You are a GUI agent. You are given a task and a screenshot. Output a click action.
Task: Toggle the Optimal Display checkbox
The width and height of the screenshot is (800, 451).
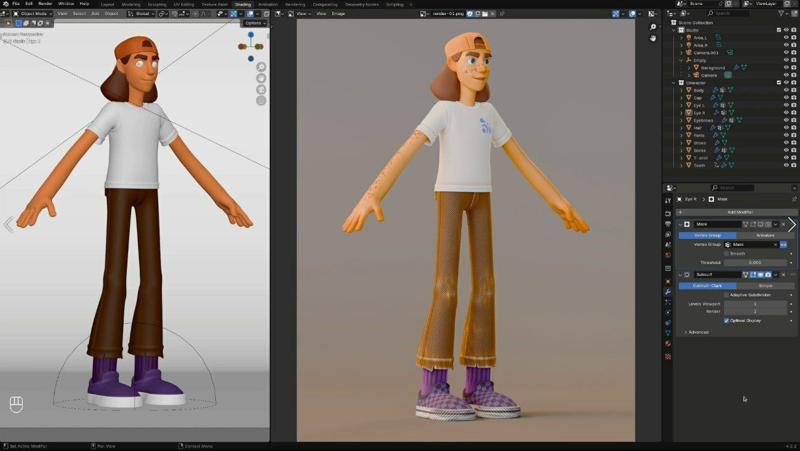click(x=727, y=321)
